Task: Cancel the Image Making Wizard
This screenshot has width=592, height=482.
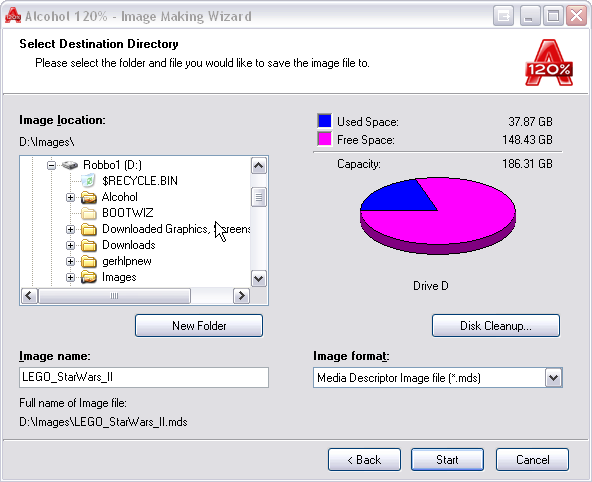Action: (532, 460)
